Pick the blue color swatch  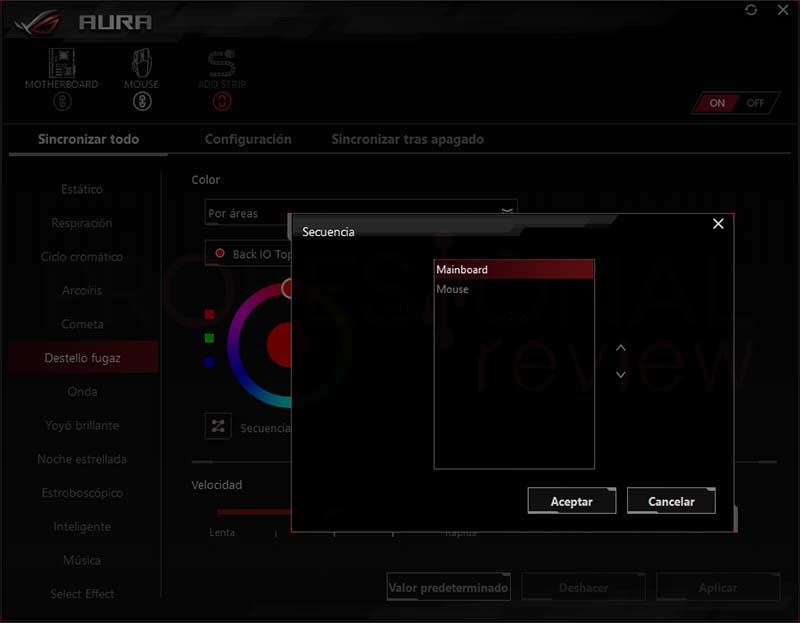point(209,362)
